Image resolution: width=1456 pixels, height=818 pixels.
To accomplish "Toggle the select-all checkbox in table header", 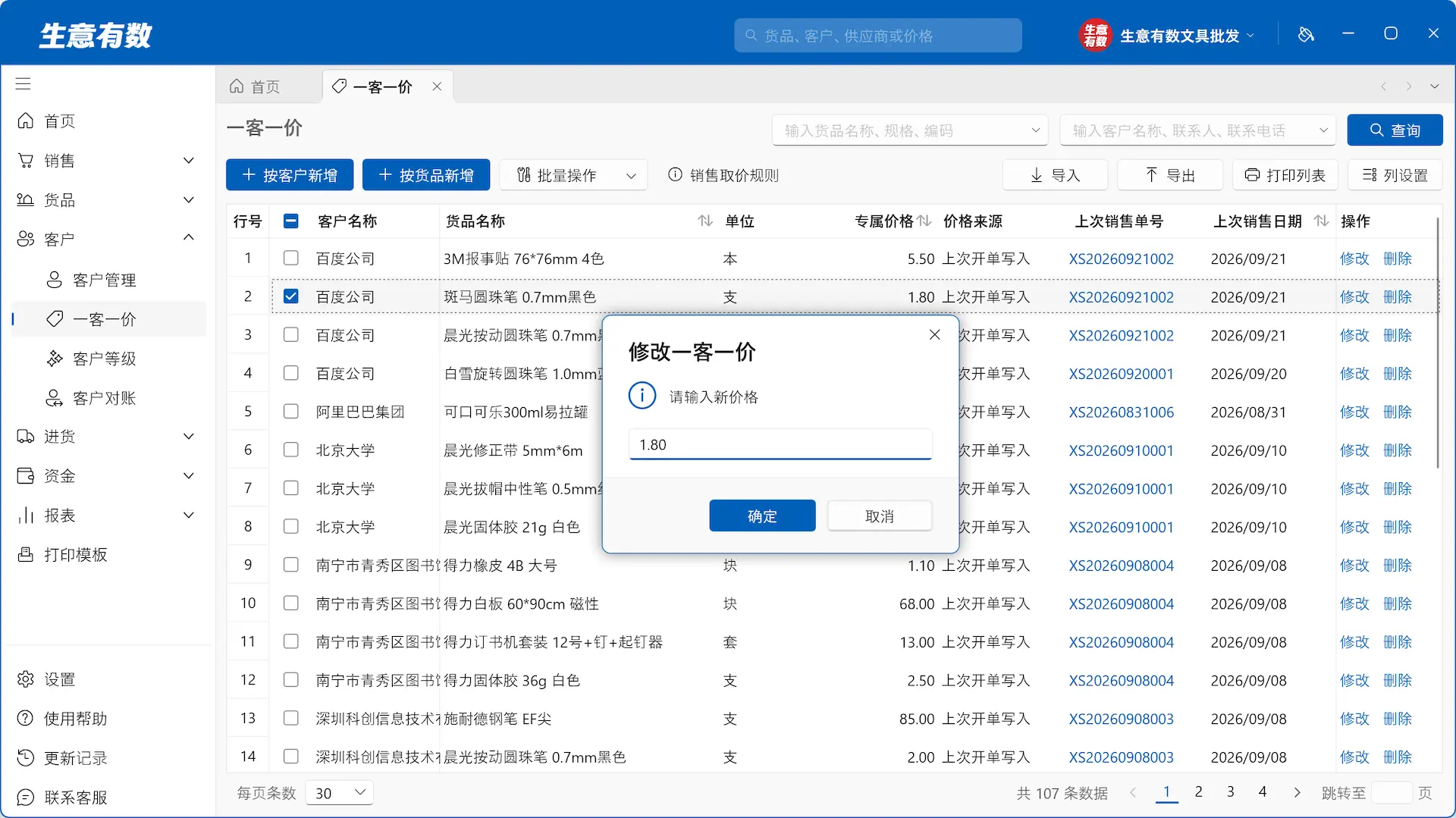I will pos(290,221).
